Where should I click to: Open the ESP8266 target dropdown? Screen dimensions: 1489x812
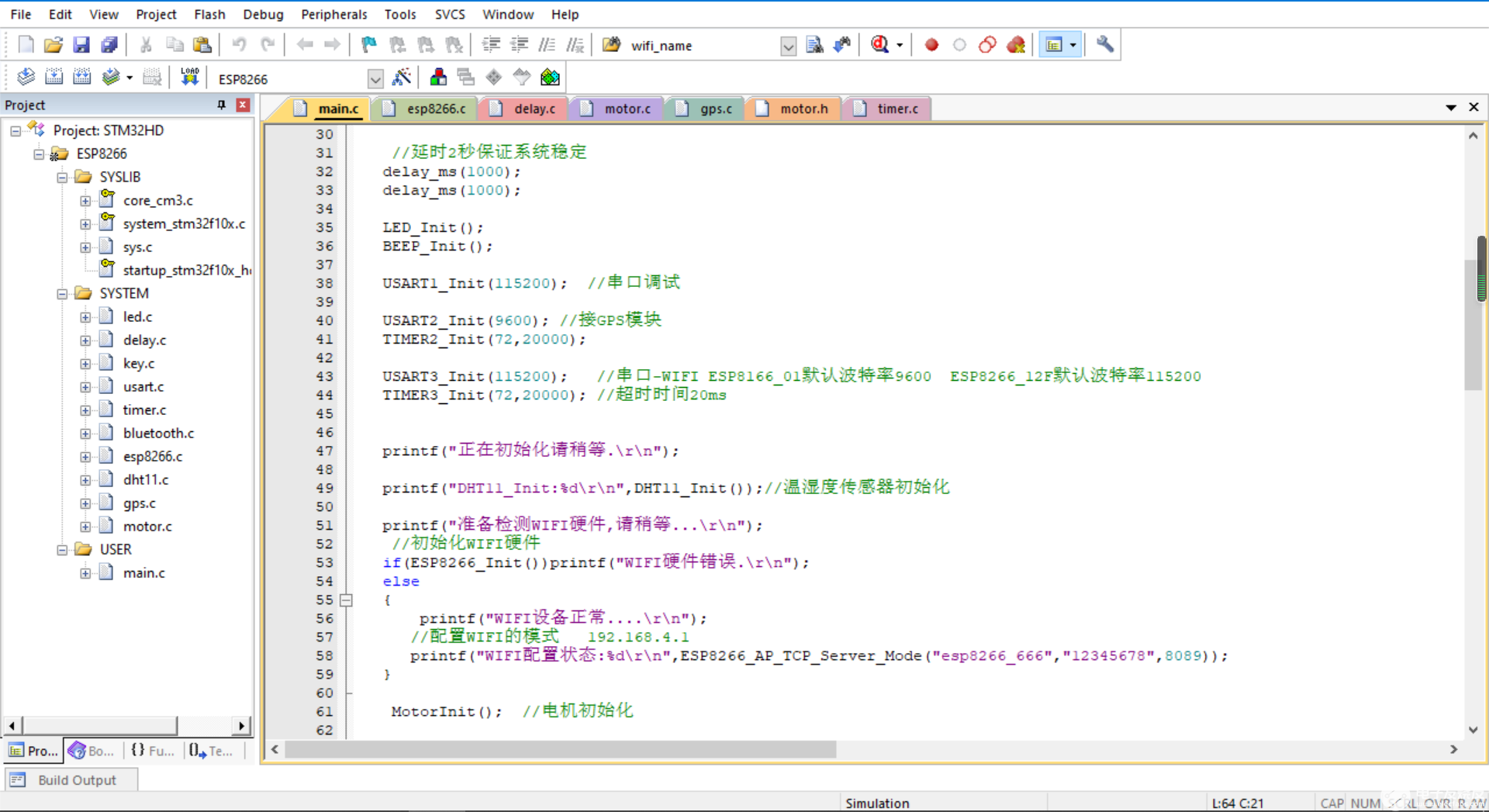tap(375, 79)
